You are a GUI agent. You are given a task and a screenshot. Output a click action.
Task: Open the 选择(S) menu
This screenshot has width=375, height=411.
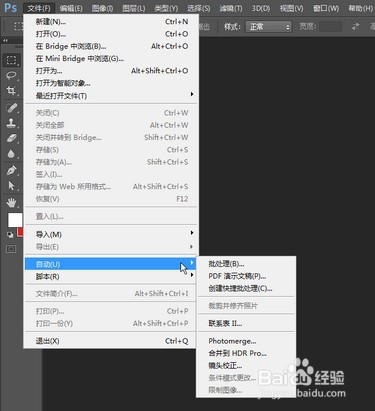pyautogui.click(x=199, y=8)
